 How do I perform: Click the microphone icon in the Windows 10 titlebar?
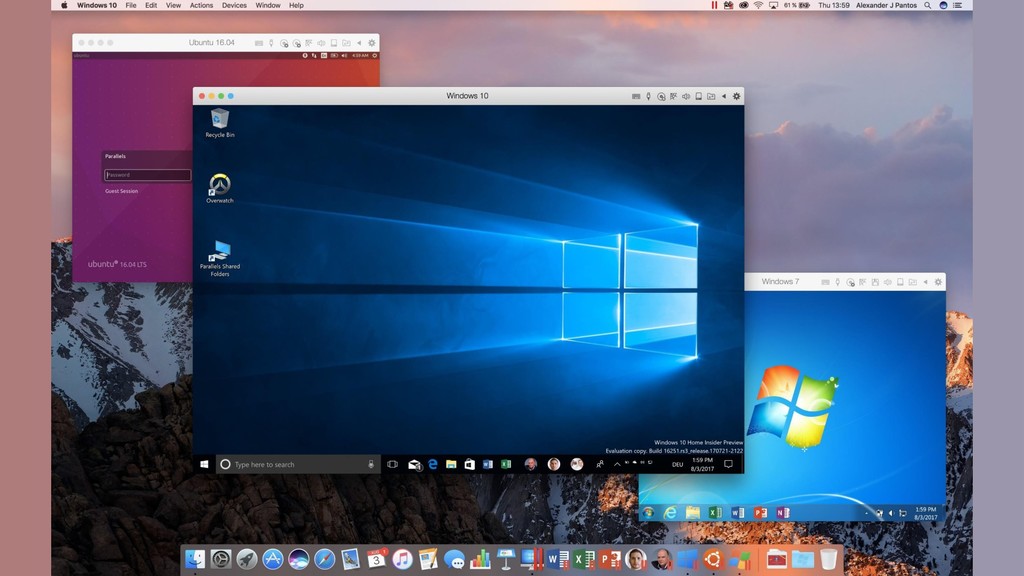point(648,96)
